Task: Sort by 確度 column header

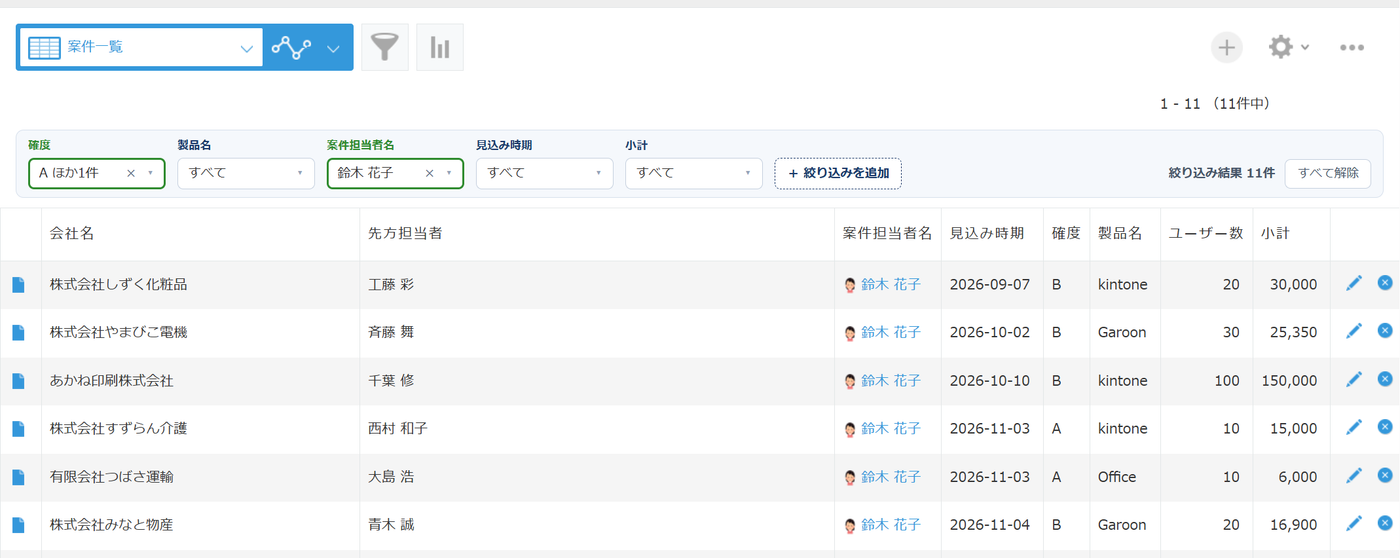Action: (1066, 234)
